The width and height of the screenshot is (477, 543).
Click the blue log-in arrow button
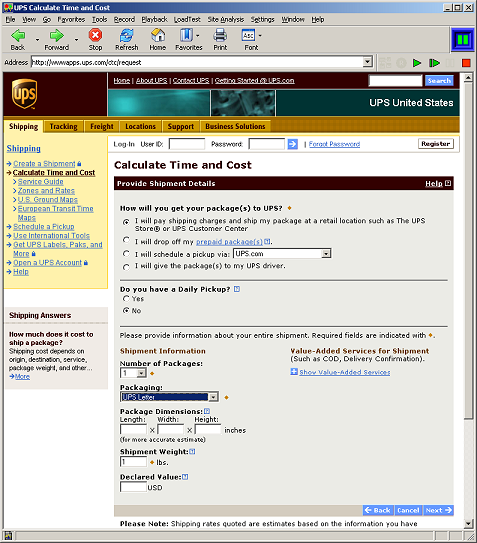click(x=293, y=144)
